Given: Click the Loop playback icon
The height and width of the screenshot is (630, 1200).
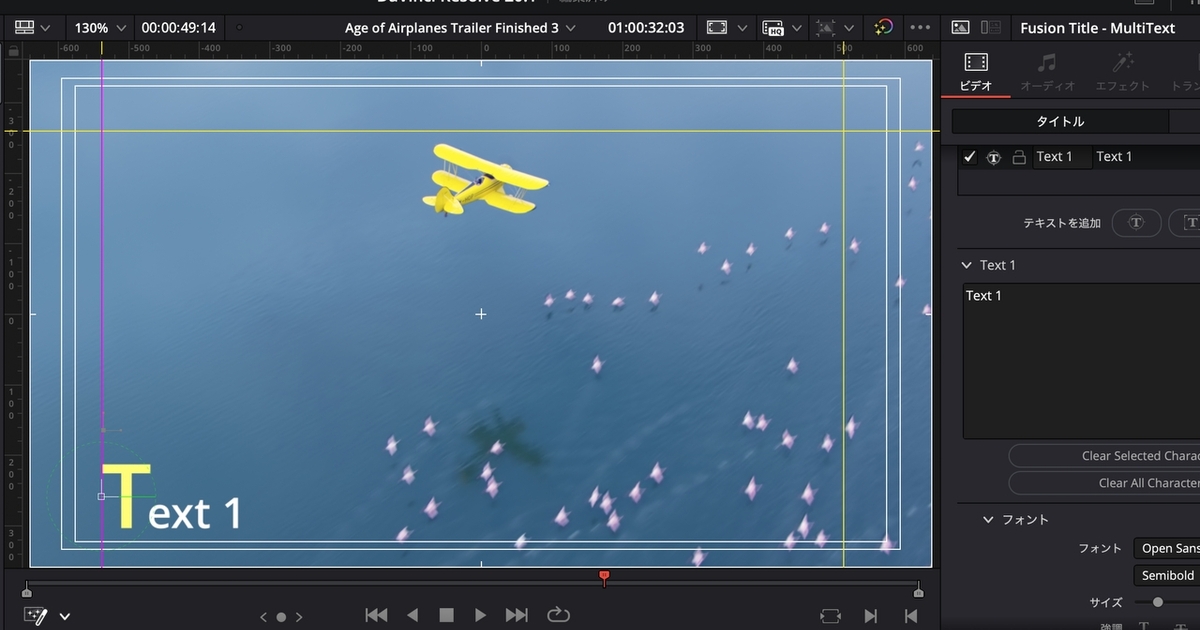Looking at the screenshot, I should (x=558, y=615).
